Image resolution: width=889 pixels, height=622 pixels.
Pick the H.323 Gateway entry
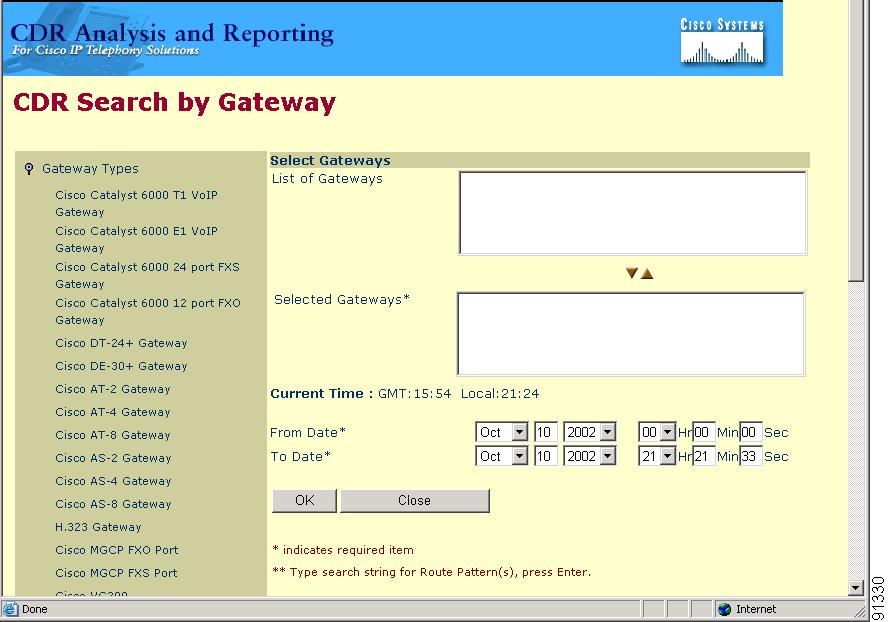point(98,527)
